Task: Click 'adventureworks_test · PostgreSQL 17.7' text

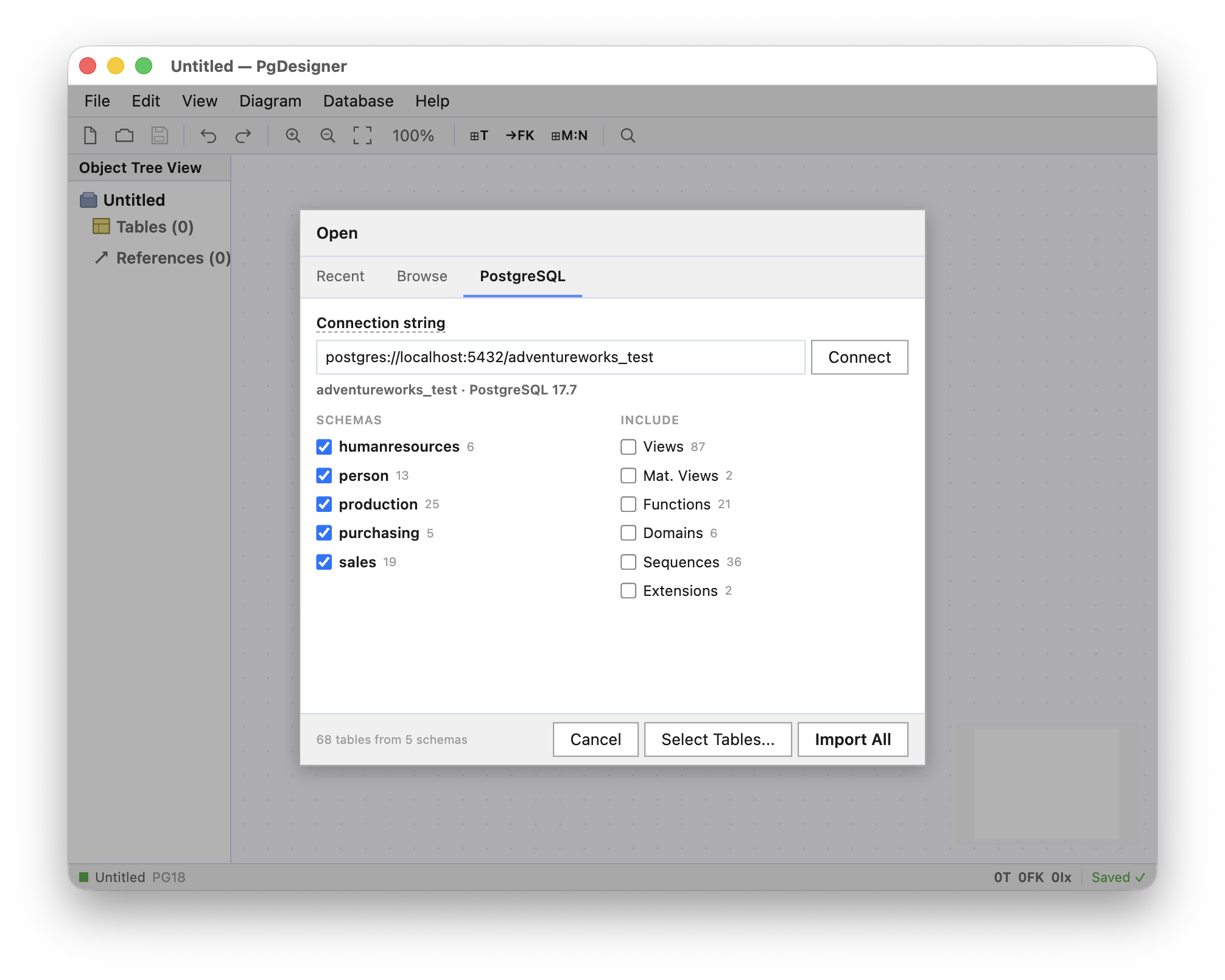Action: [x=446, y=390]
